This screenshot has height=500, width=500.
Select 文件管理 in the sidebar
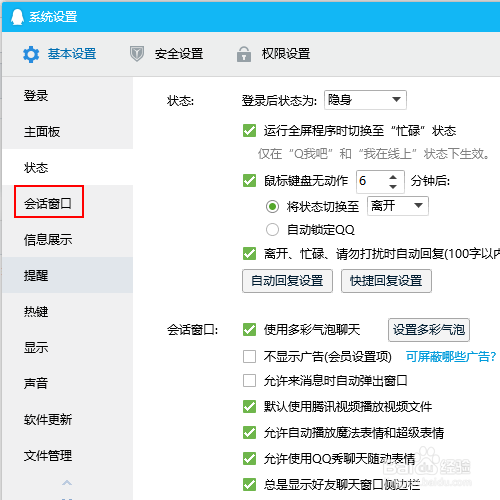(x=68, y=455)
